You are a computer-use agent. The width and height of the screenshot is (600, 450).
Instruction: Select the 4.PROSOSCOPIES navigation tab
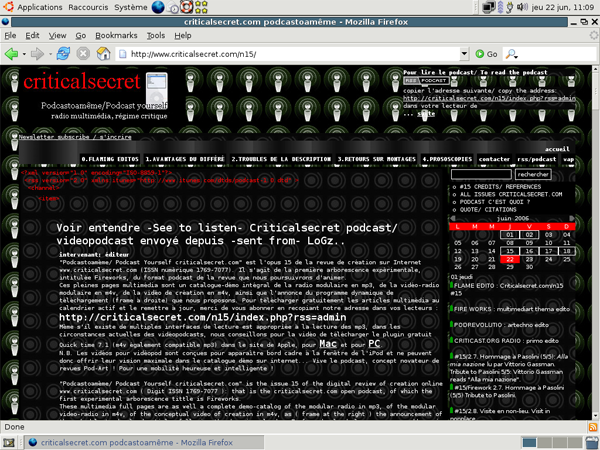tap(447, 159)
